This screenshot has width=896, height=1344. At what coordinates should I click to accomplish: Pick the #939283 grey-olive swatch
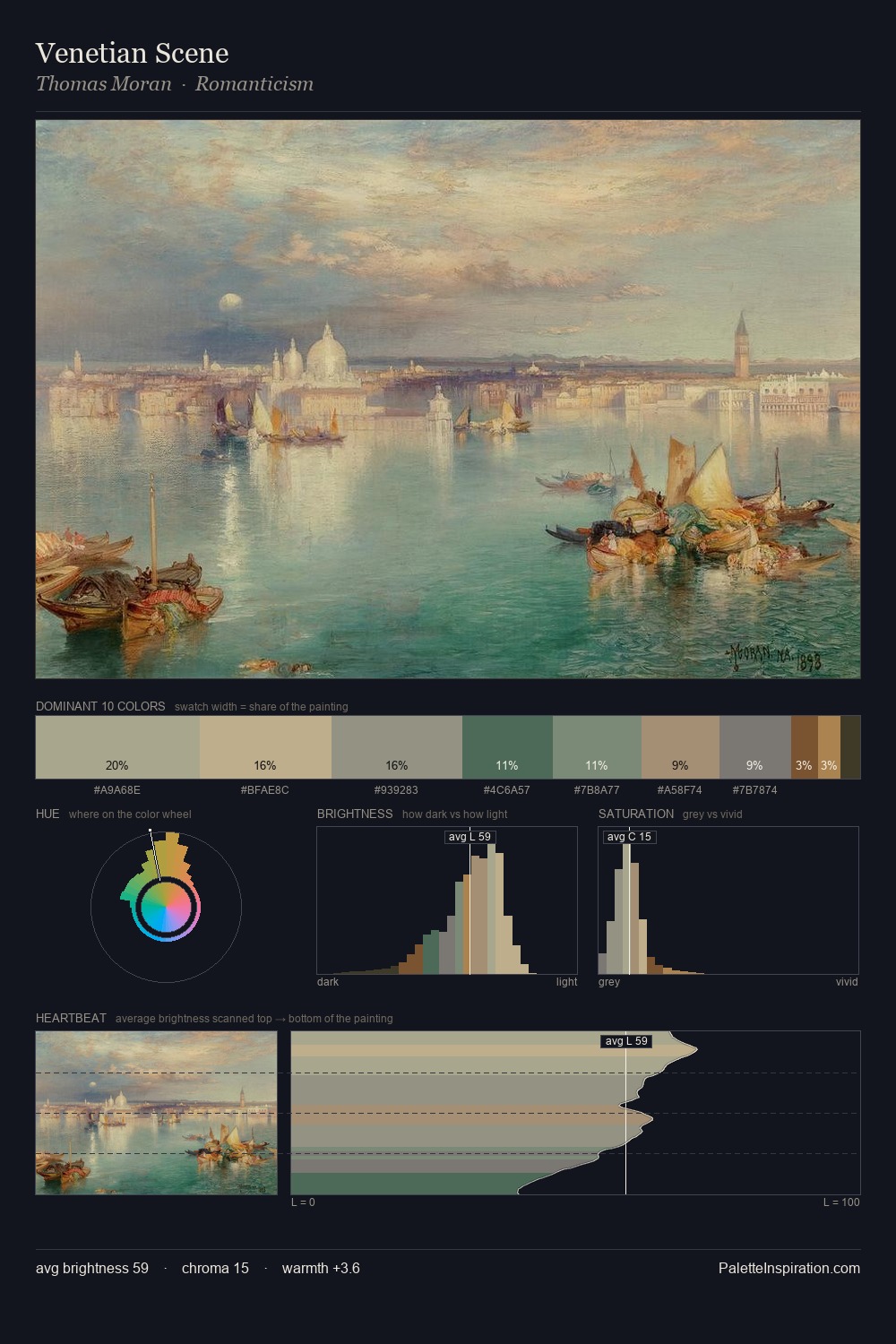point(397,746)
